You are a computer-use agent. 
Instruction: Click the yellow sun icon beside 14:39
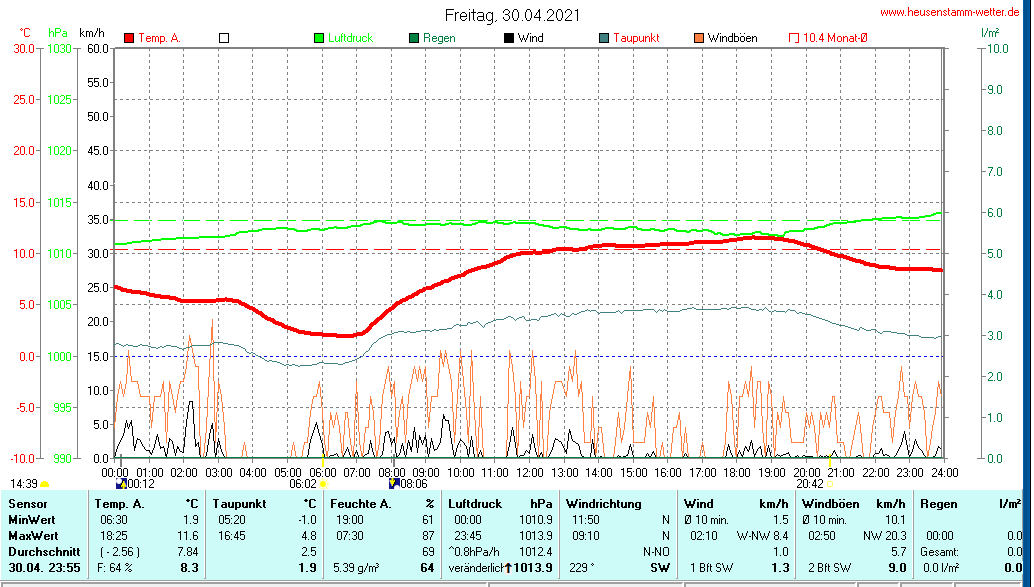point(45,485)
